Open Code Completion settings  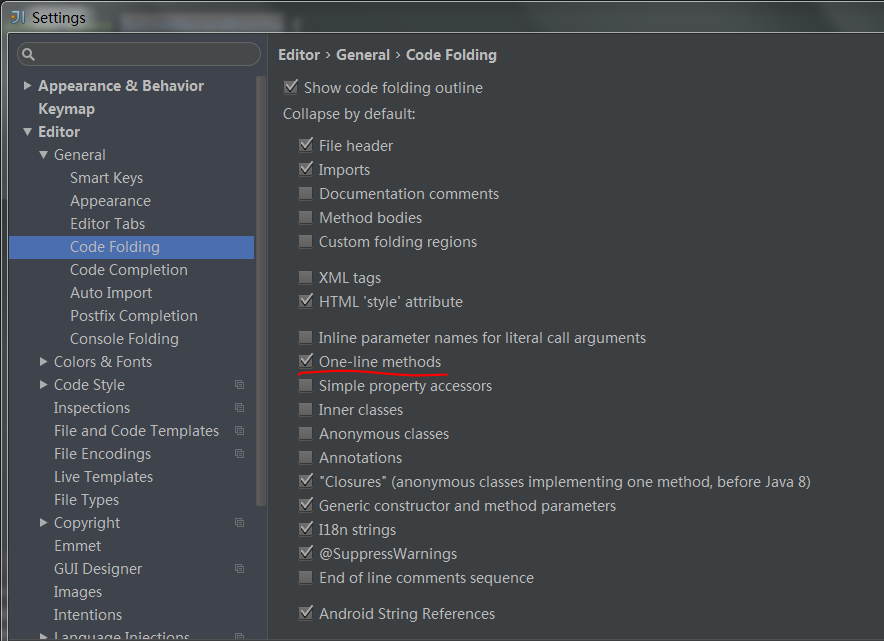click(x=129, y=270)
